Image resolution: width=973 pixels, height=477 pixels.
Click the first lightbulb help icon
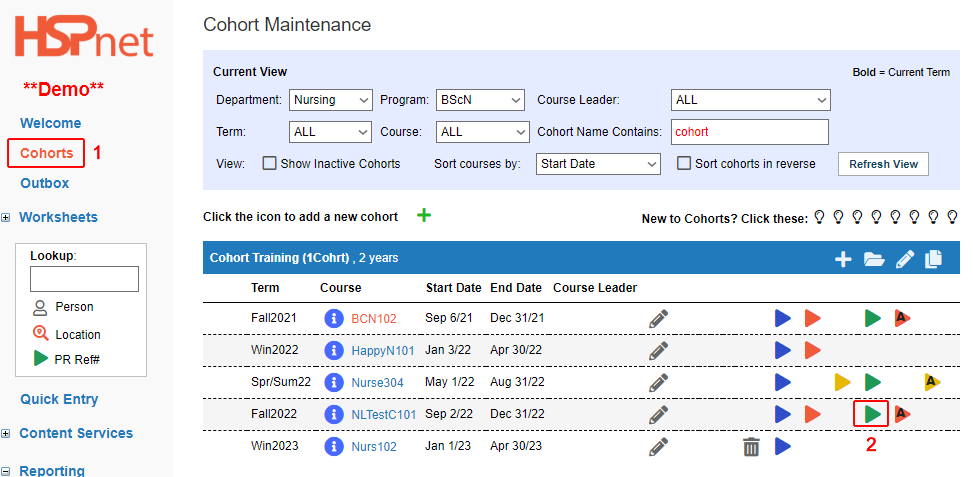point(819,217)
